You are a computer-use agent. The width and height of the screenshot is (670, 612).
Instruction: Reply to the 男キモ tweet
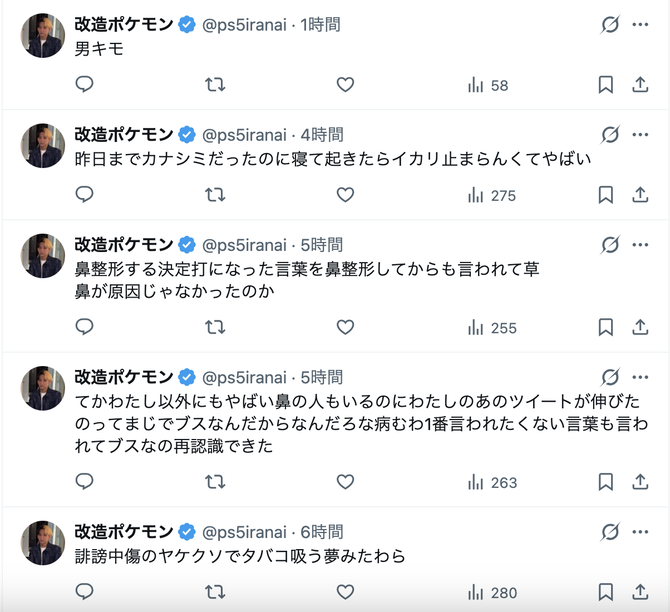click(x=84, y=84)
